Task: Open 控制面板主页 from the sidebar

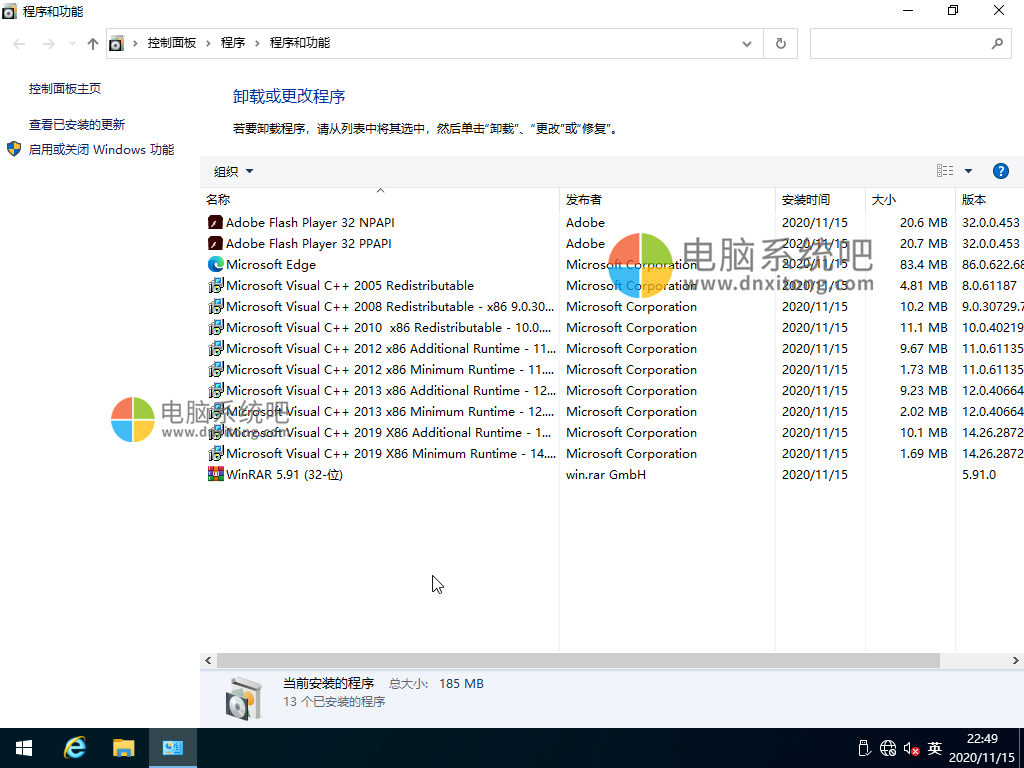Action: click(66, 88)
